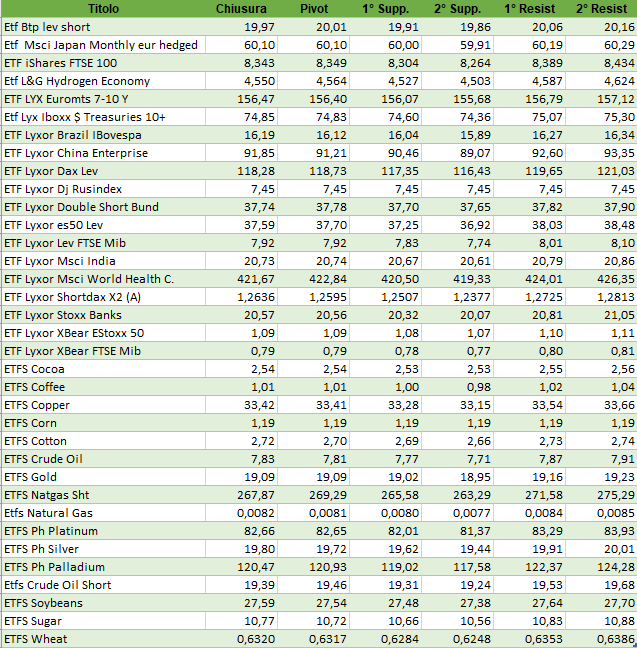
Task: Click 2° Supp. value 0,98 for ETFS Coffee
Action: point(457,387)
